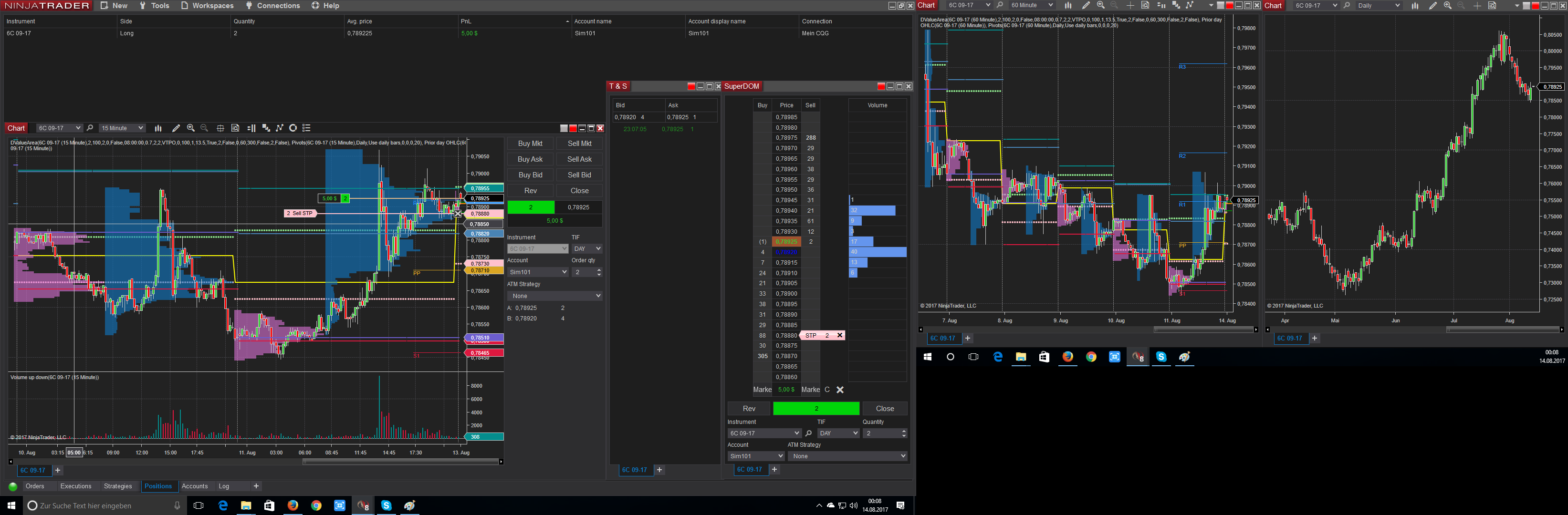Open the Tools menu
1568x515 pixels.
pyautogui.click(x=154, y=5)
